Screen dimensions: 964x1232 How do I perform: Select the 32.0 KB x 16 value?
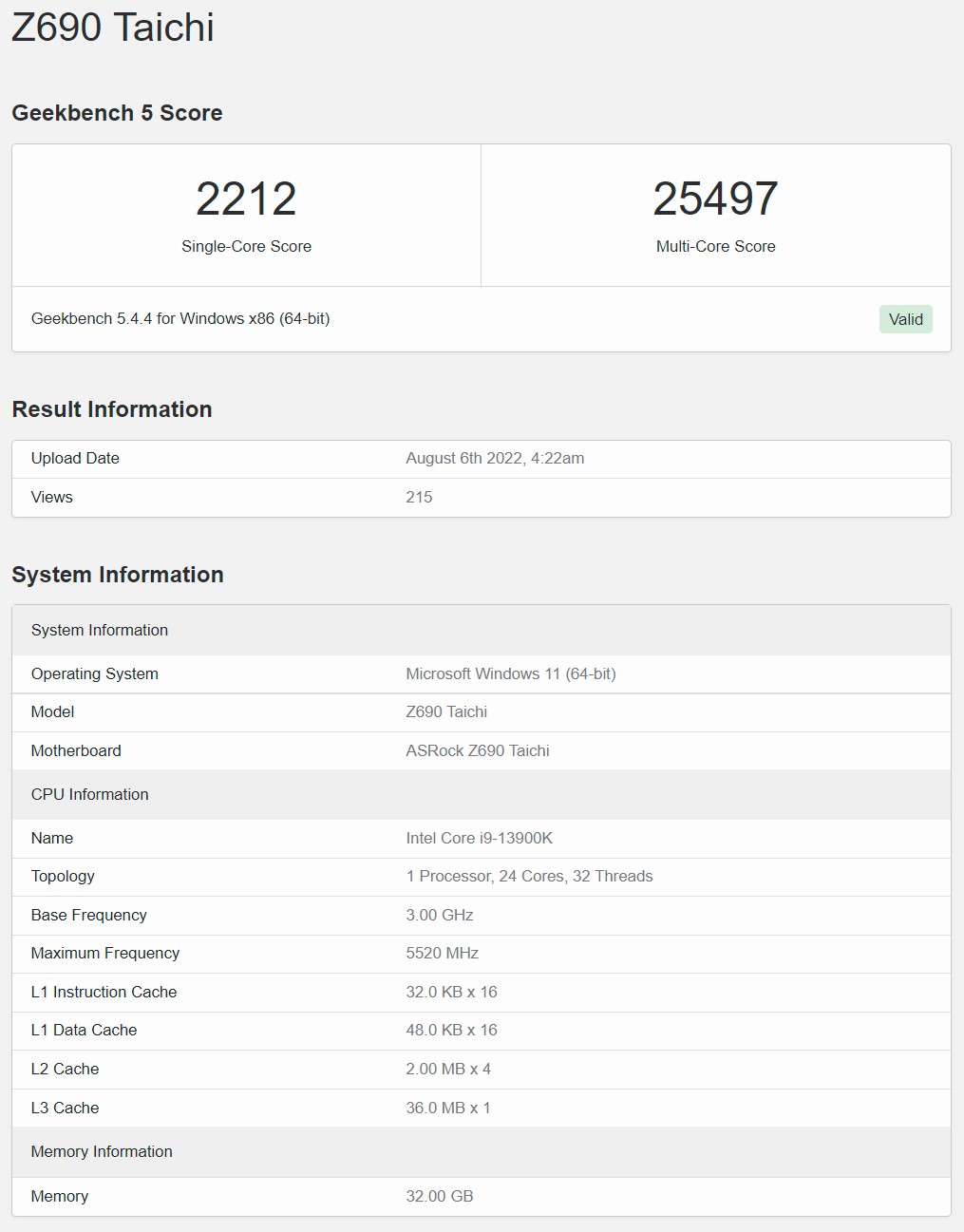coord(452,992)
